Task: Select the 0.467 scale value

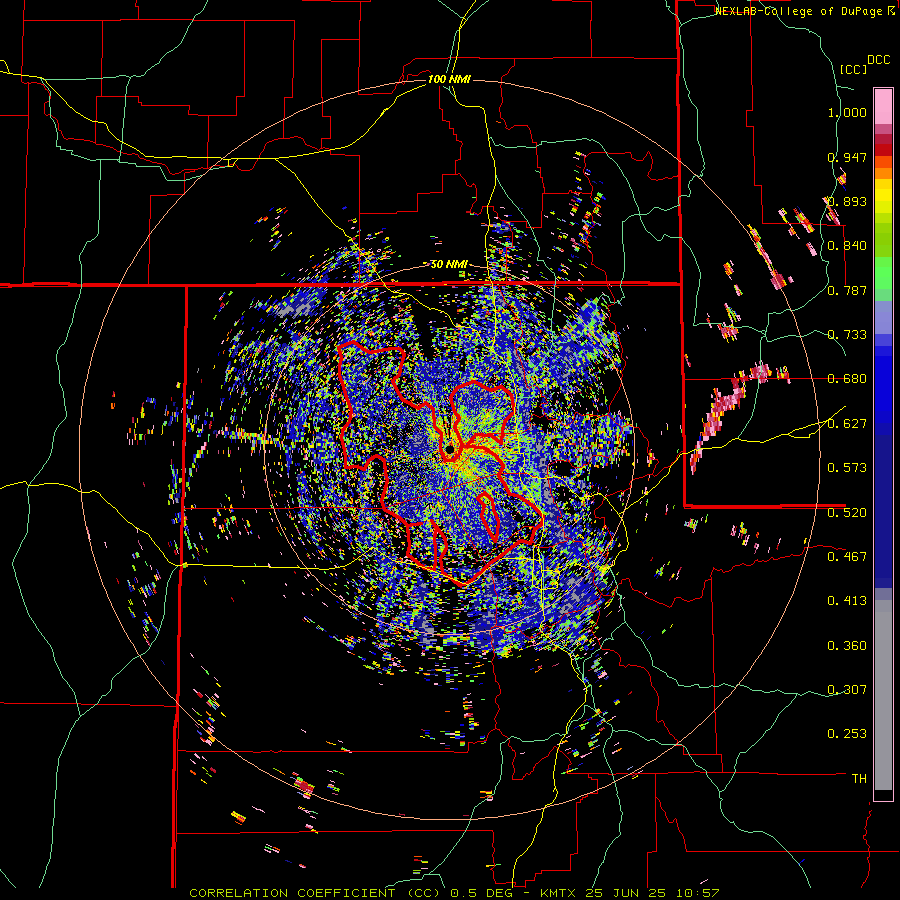Action: click(x=847, y=556)
